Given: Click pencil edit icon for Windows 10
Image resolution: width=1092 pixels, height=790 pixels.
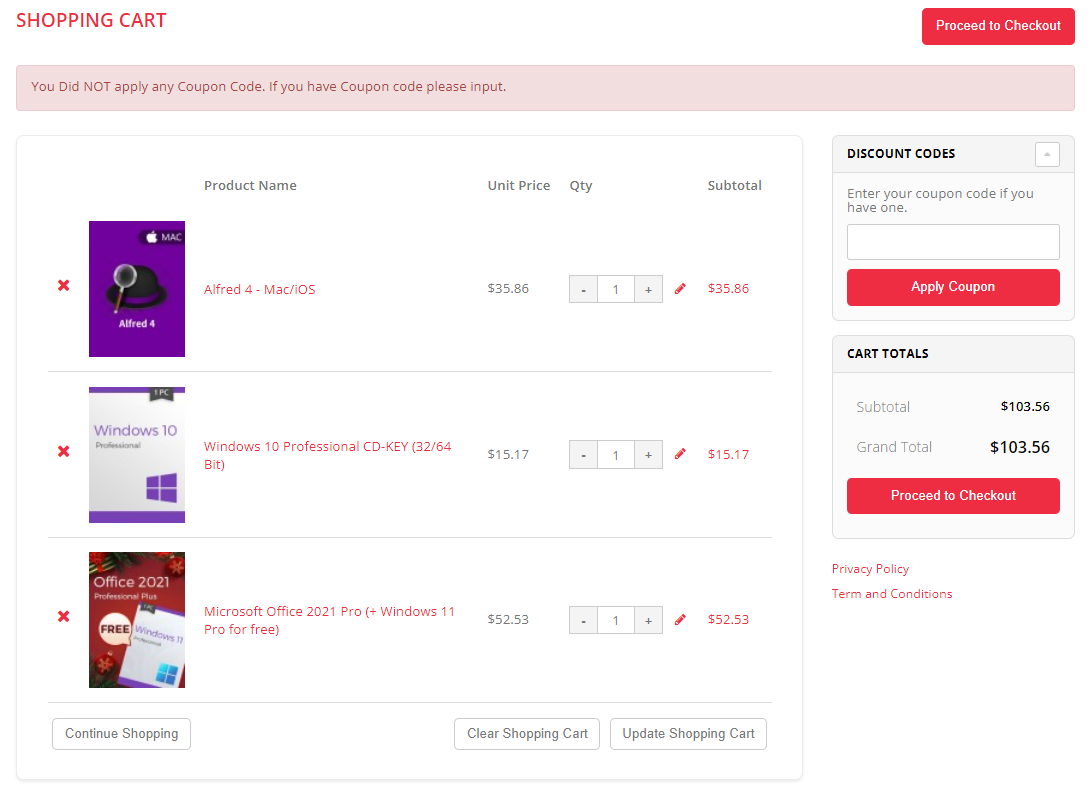Looking at the screenshot, I should [x=681, y=454].
